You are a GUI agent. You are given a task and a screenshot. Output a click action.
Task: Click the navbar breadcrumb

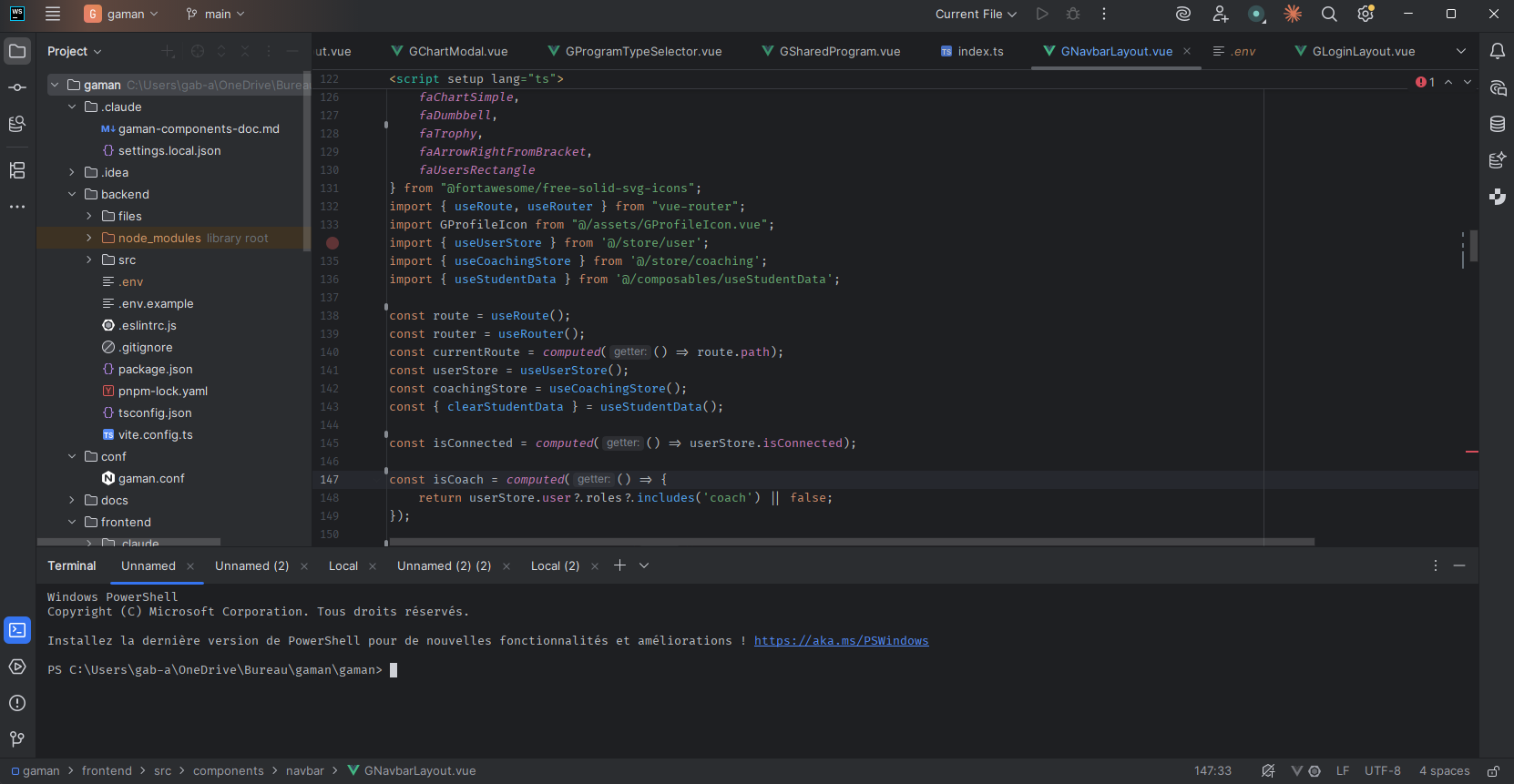coord(304,771)
